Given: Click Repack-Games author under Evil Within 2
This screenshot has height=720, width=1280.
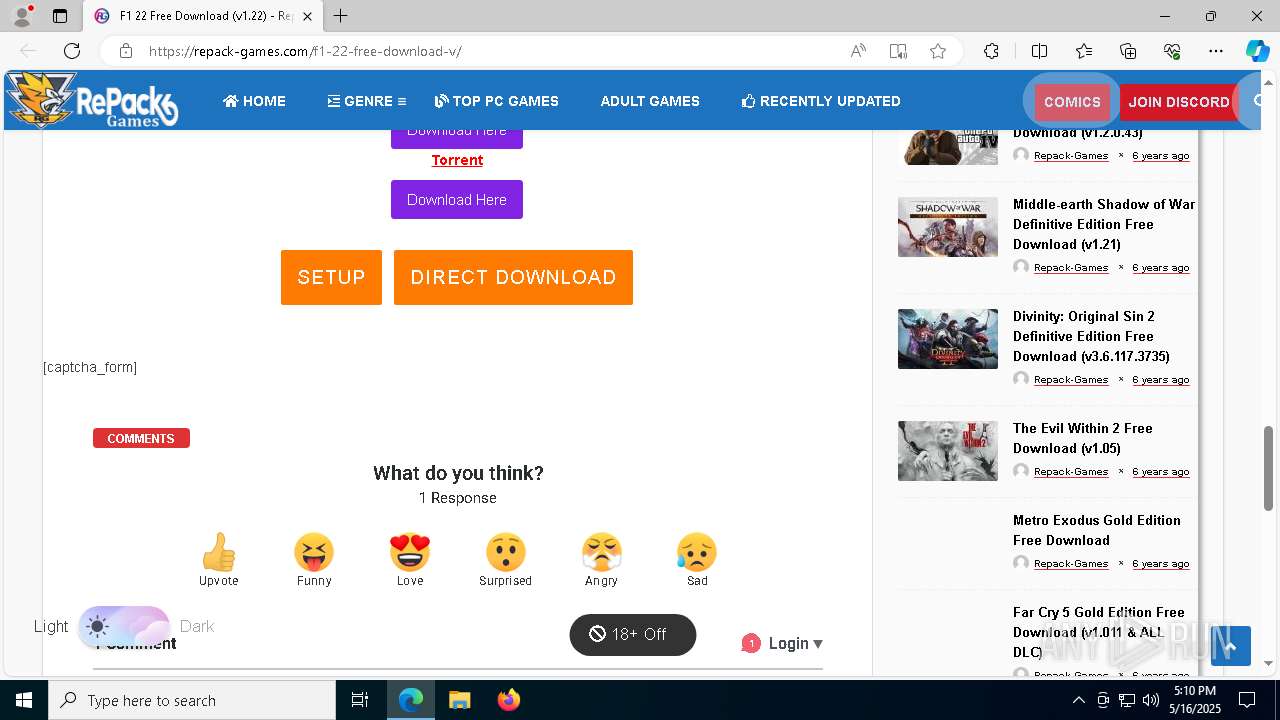Looking at the screenshot, I should [1071, 471].
